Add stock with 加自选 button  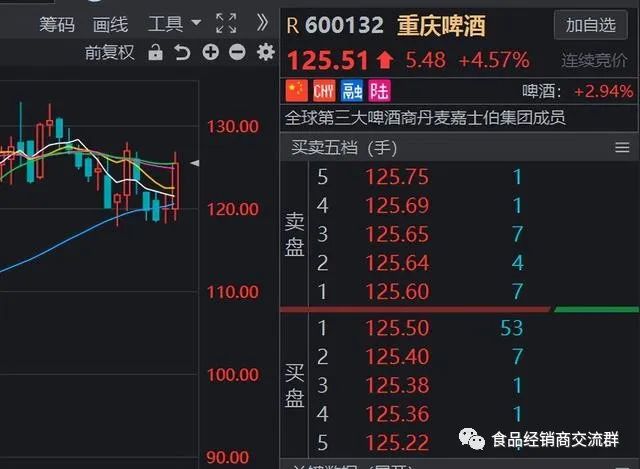pos(590,25)
